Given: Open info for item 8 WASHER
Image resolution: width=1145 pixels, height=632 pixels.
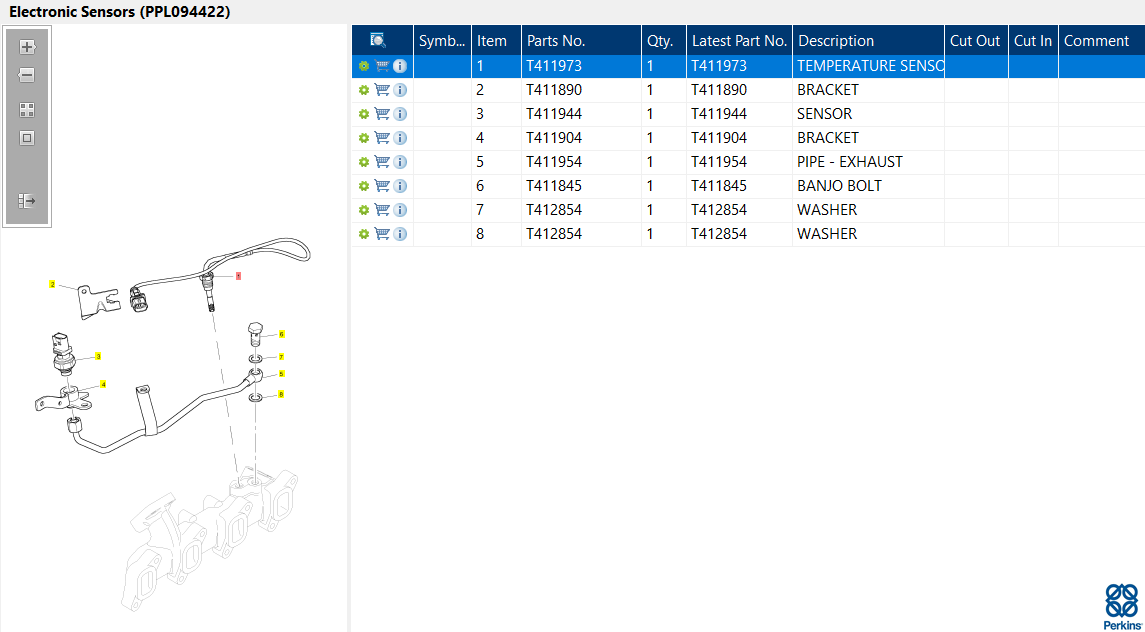Looking at the screenshot, I should pyautogui.click(x=399, y=235).
